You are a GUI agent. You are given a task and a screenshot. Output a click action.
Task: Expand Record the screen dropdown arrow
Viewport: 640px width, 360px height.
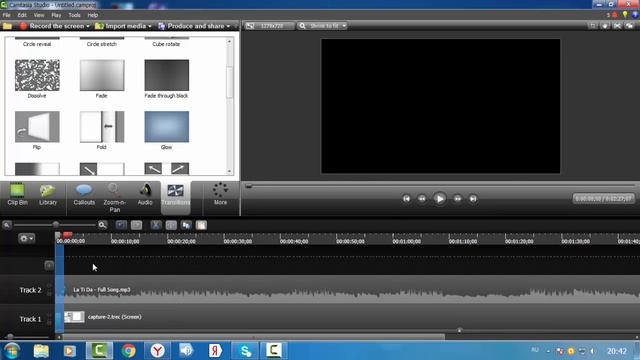tap(88, 26)
